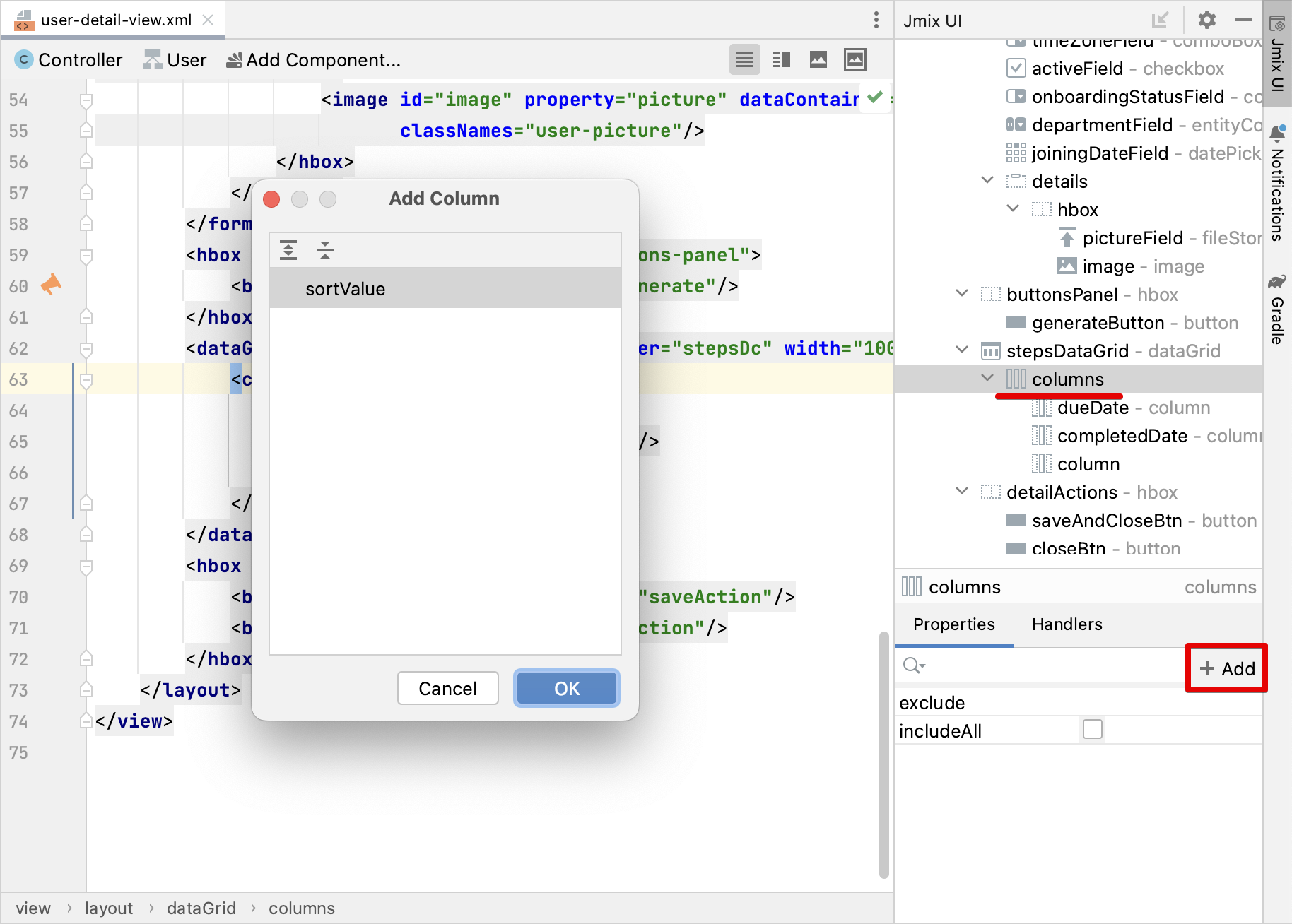The image size is (1292, 924).
Task: Collapse the columns node in tree
Action: click(x=987, y=378)
